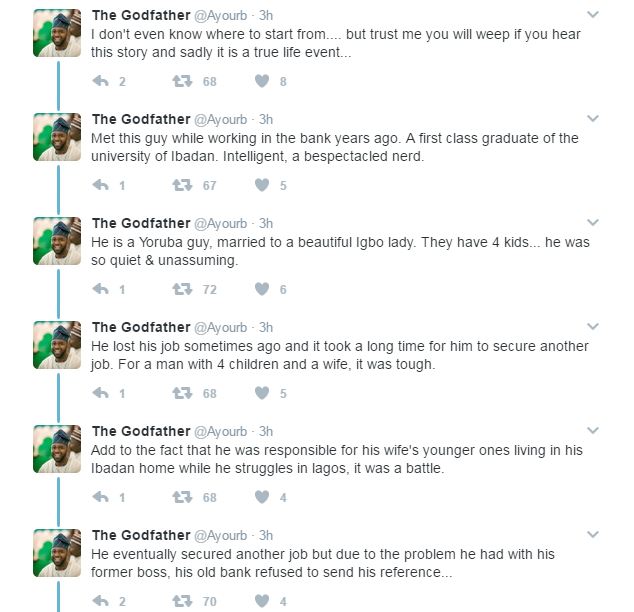
Task: Open the chevron menu on the "lost his job" tweet
Action: click(x=592, y=327)
